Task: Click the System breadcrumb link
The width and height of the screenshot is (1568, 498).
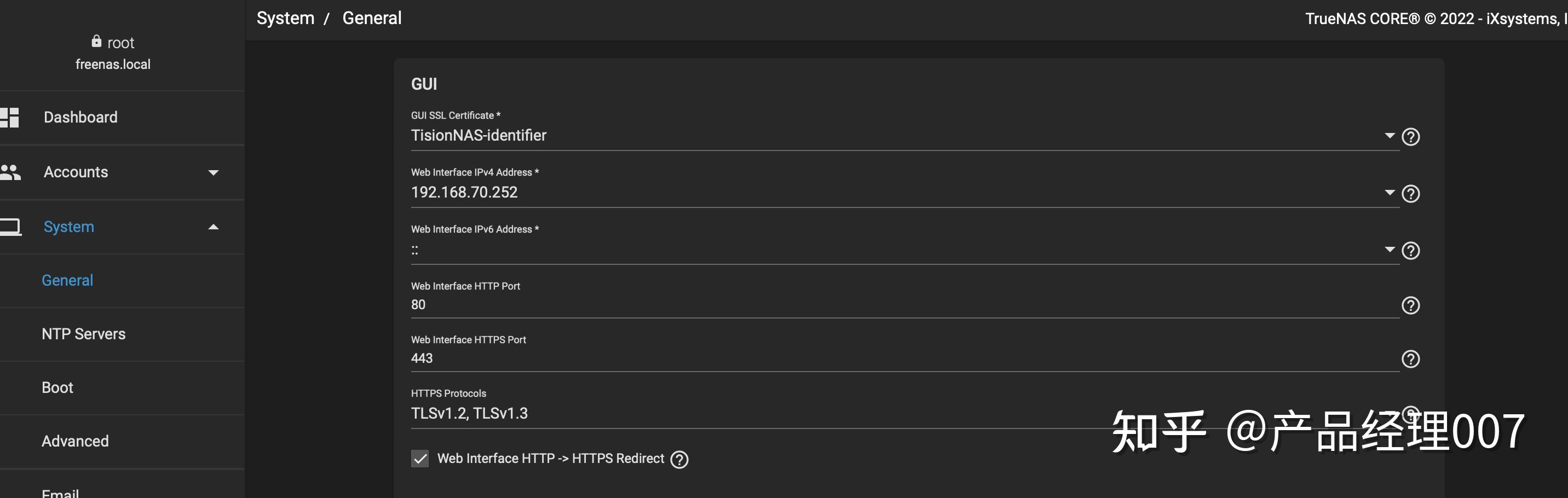Action: [284, 18]
